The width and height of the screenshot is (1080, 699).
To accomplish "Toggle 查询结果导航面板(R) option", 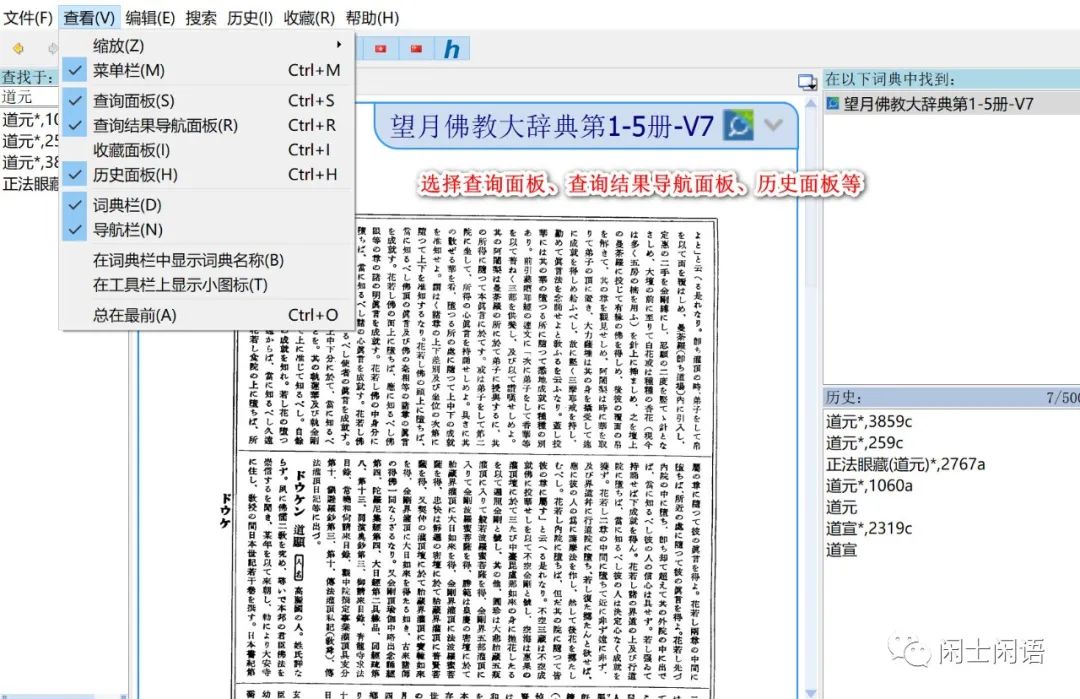I will pyautogui.click(x=207, y=125).
